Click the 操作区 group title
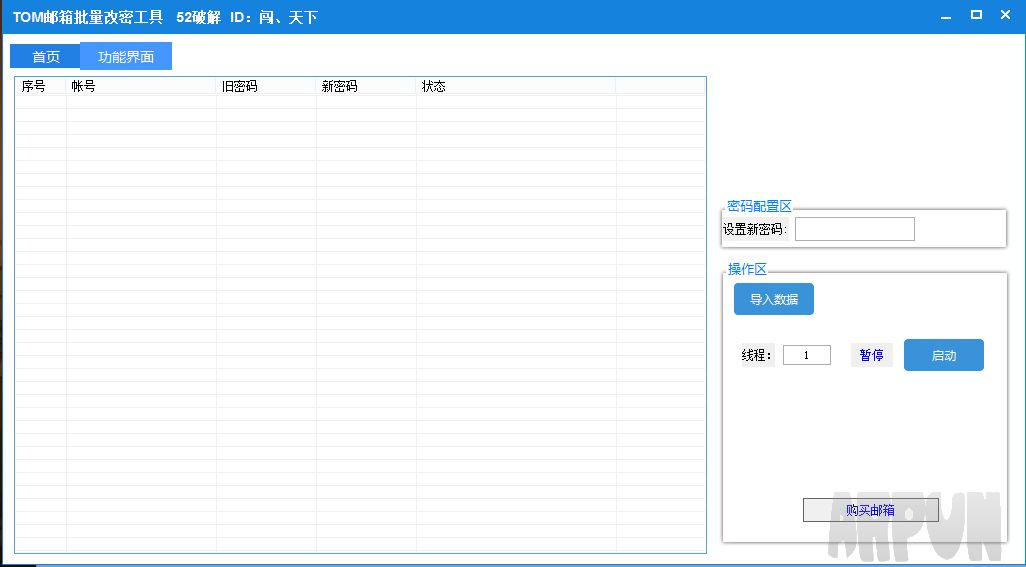This screenshot has width=1026, height=567. [747, 269]
